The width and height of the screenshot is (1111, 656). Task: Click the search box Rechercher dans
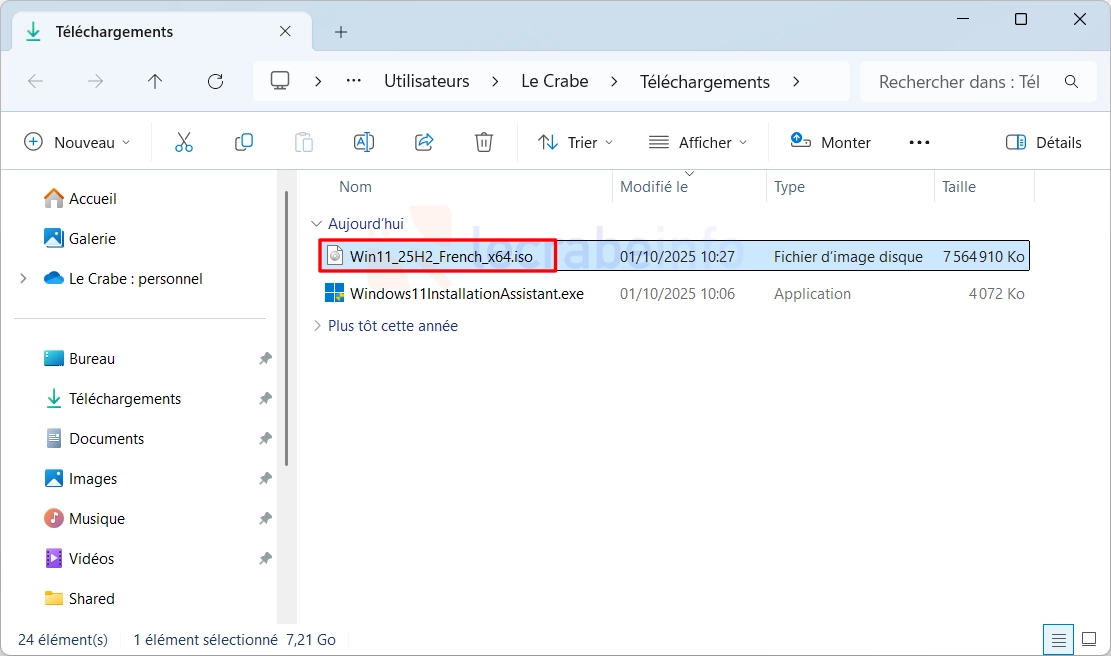point(958,82)
